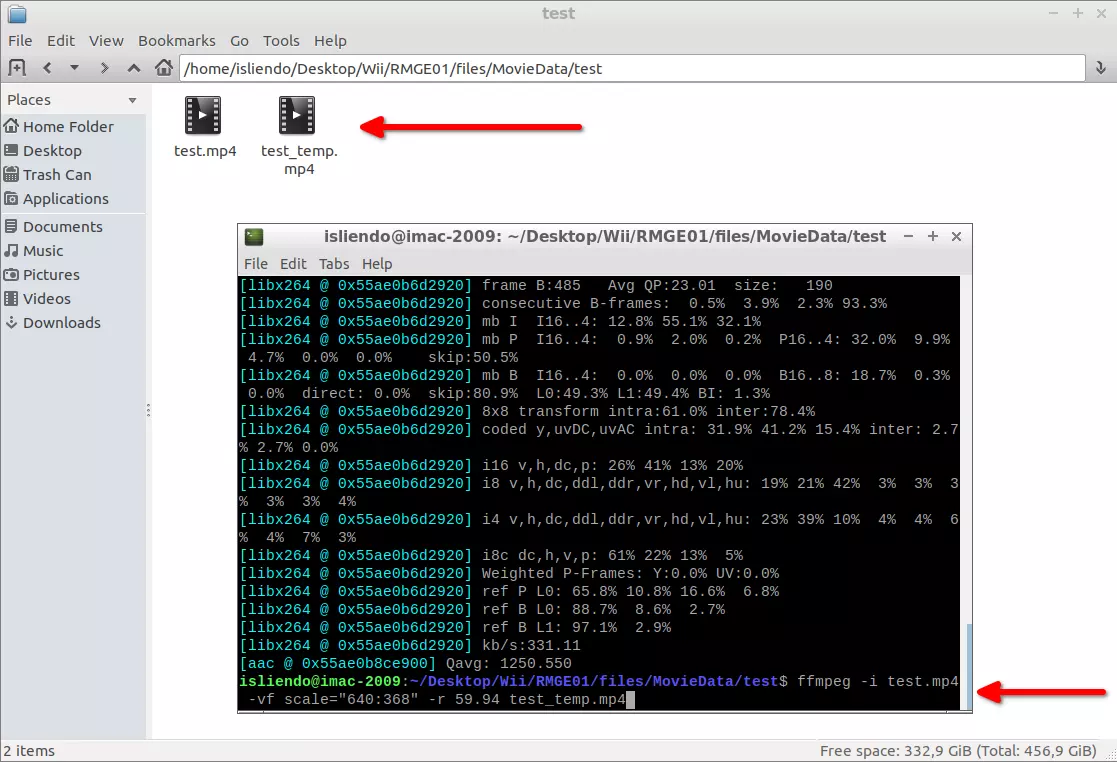The width and height of the screenshot is (1117, 762).
Task: Open terminal Edit menu
Action: [x=293, y=264]
